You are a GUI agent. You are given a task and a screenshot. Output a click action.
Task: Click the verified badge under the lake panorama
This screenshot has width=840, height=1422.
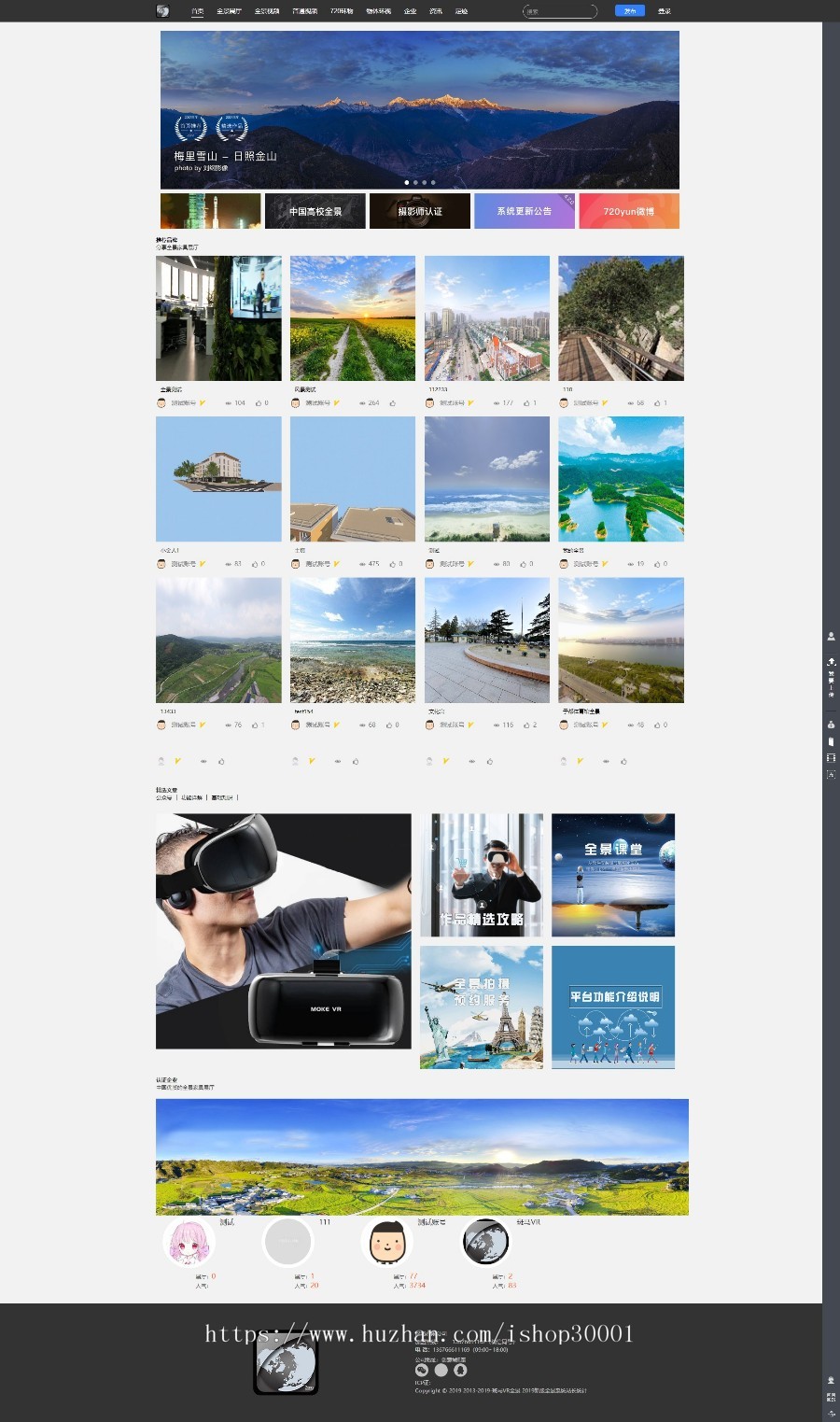[605, 564]
